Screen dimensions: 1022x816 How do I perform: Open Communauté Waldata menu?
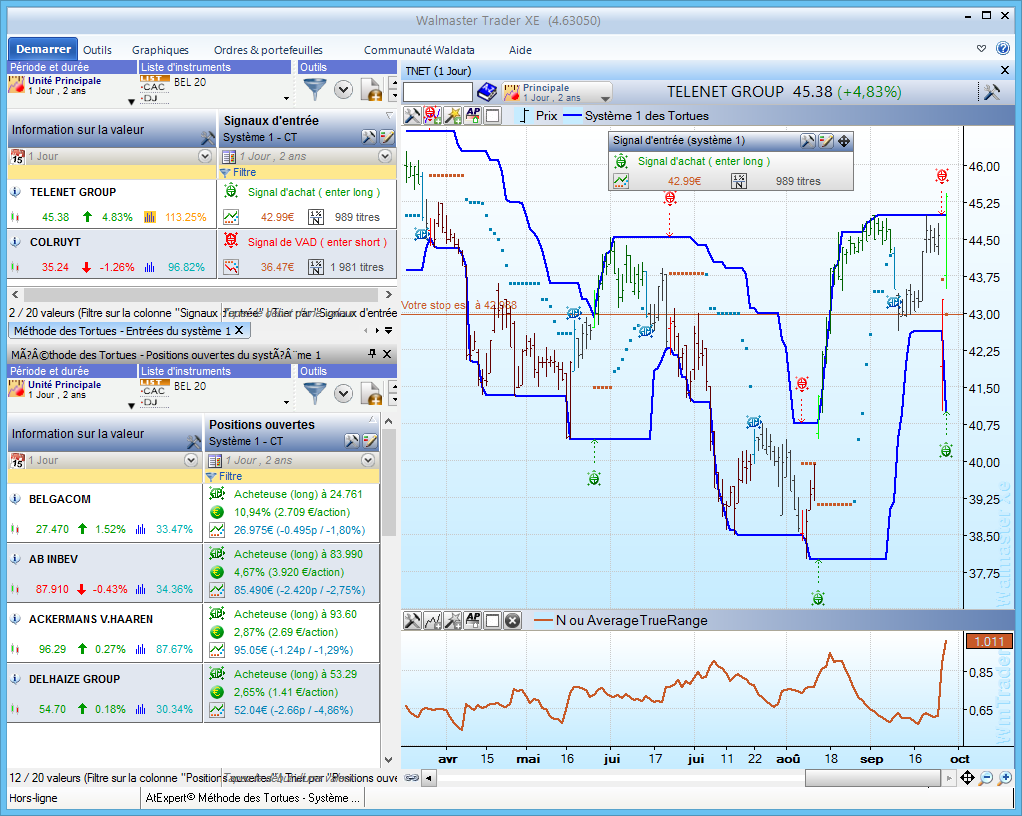(x=419, y=50)
